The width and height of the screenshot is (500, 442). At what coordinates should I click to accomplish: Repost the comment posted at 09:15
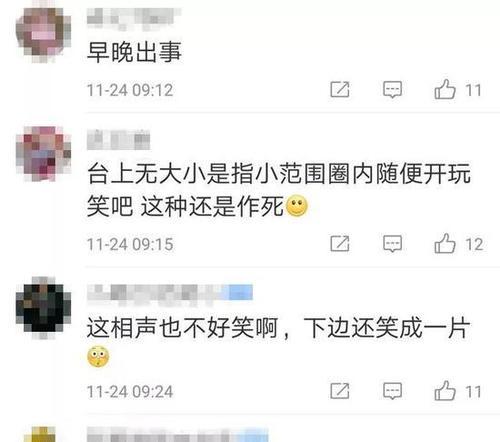click(x=340, y=243)
